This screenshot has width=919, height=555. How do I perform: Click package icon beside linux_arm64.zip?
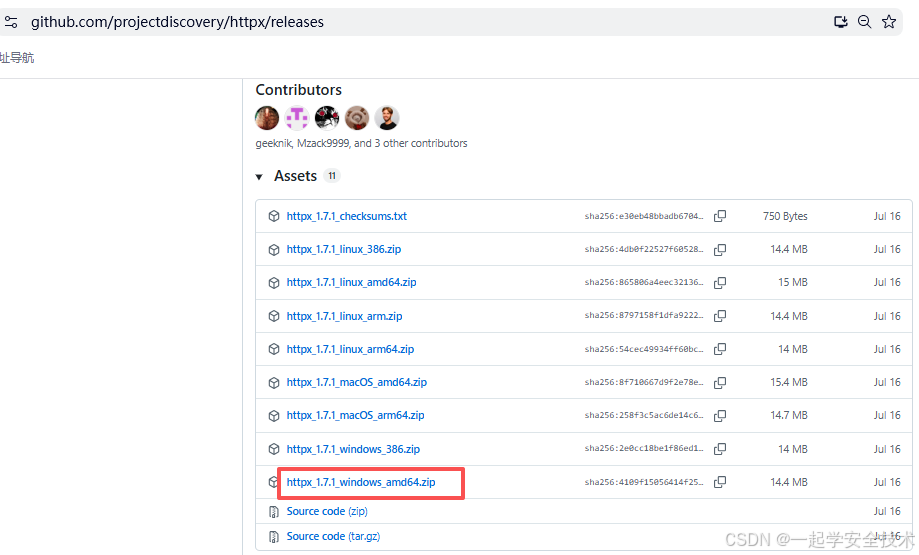(274, 349)
